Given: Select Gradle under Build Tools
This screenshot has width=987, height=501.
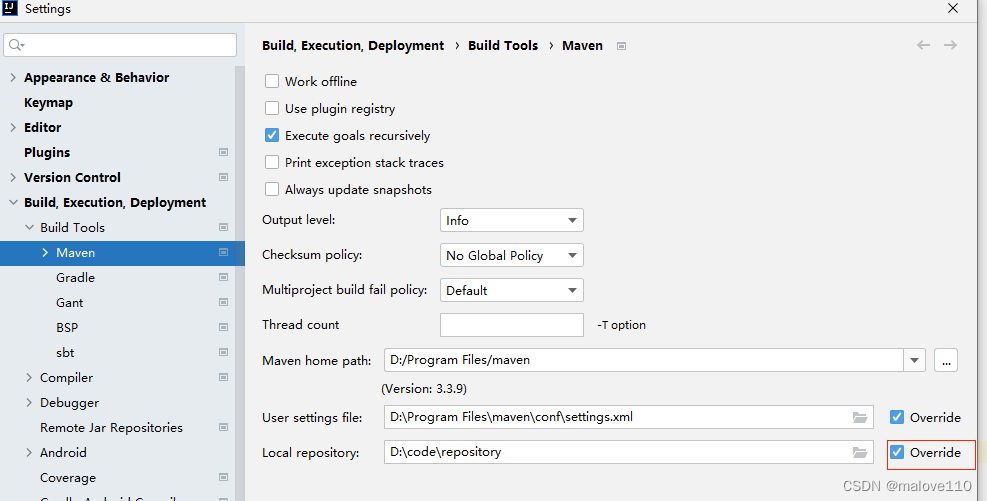Looking at the screenshot, I should (x=76, y=278).
